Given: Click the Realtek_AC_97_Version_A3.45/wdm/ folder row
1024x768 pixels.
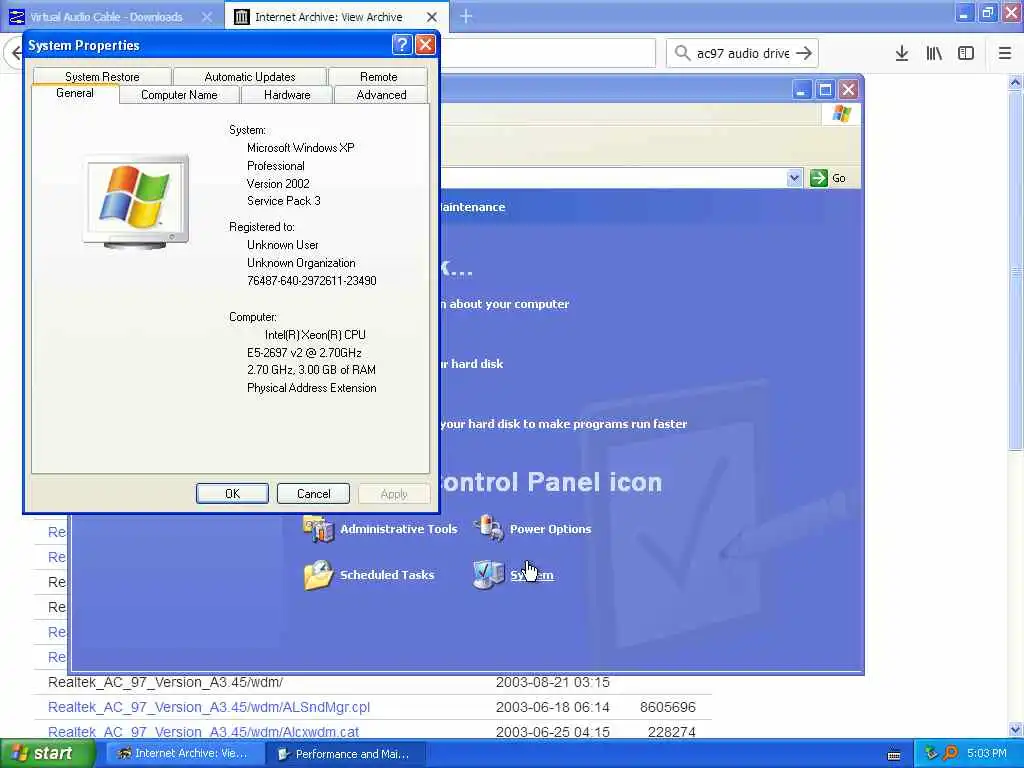Looking at the screenshot, I should click(372, 682).
